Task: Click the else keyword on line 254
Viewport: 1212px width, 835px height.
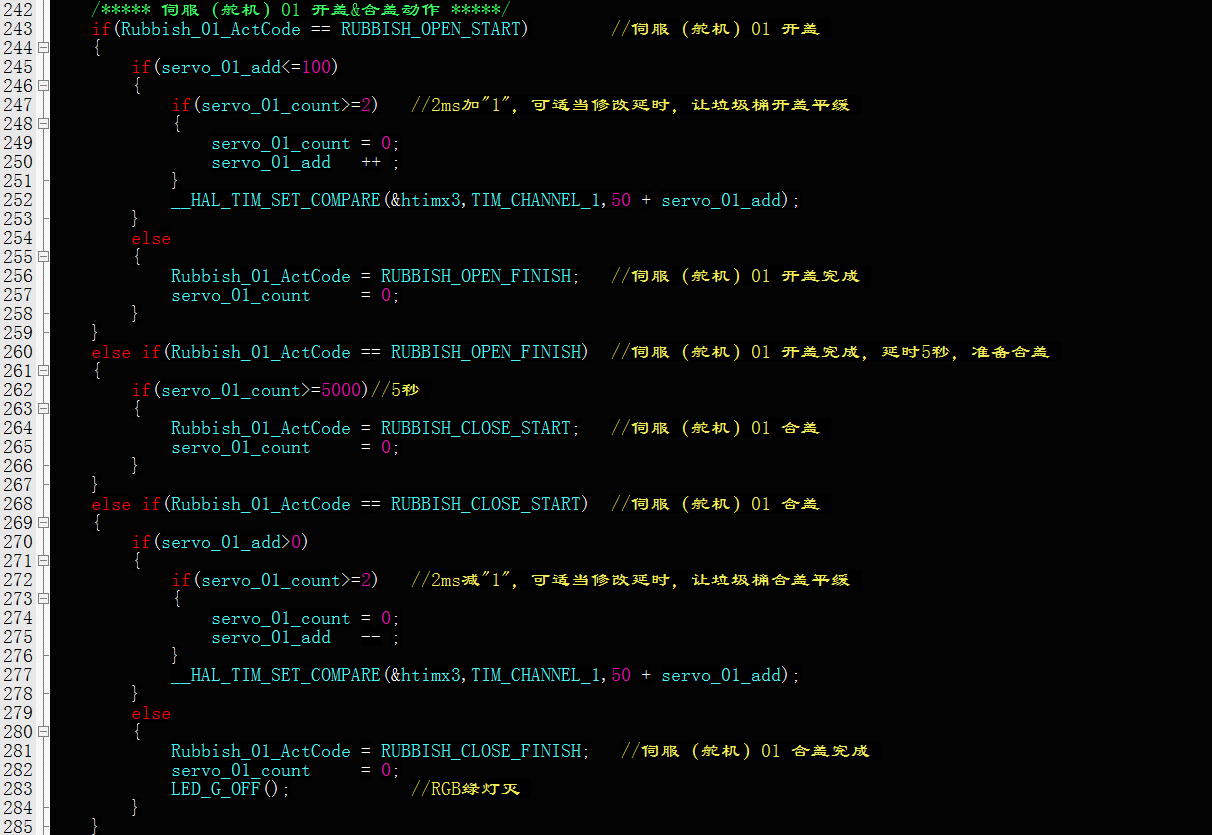Action: pos(151,238)
